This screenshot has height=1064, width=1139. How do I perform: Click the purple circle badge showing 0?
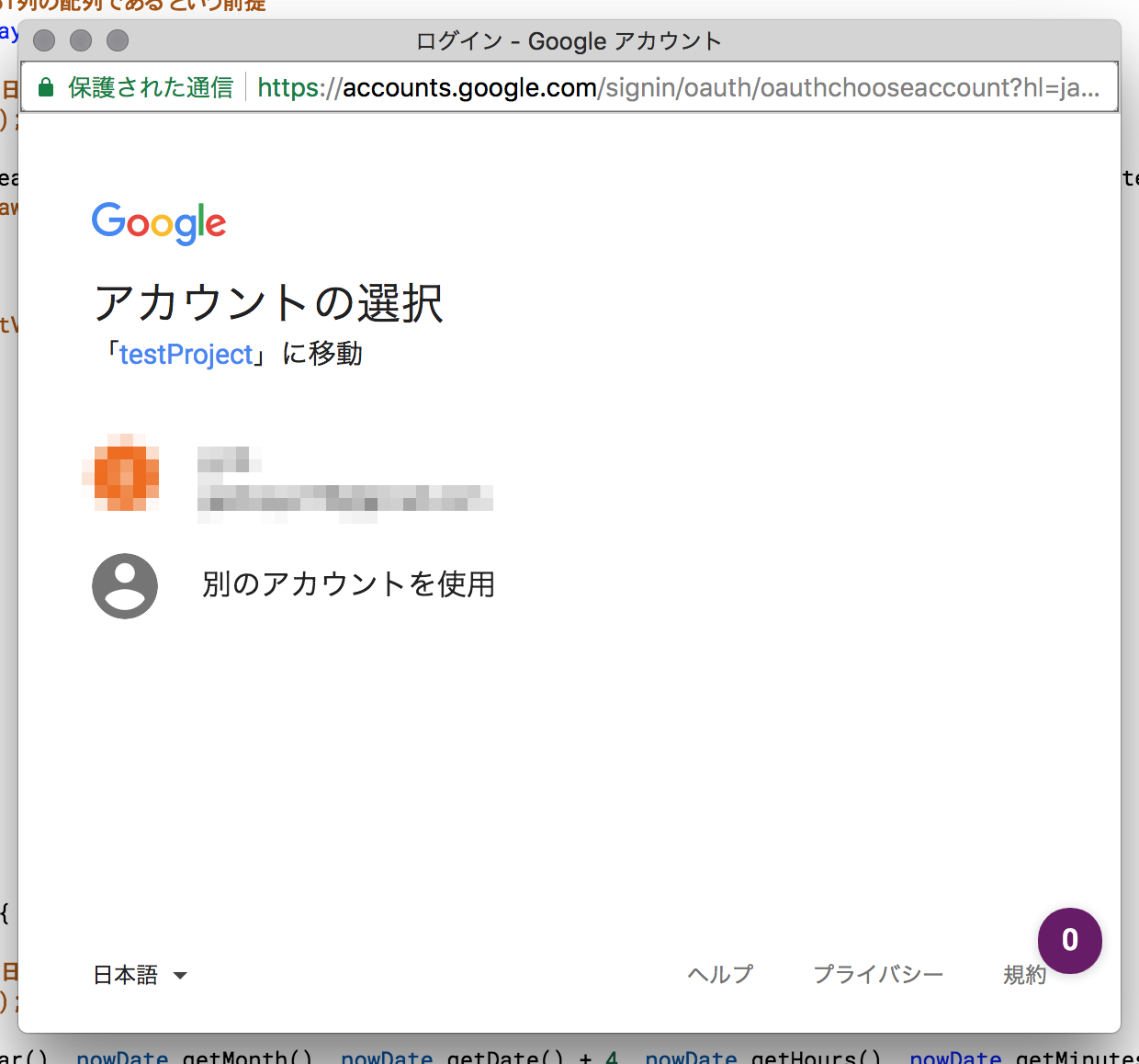pyautogui.click(x=1069, y=940)
